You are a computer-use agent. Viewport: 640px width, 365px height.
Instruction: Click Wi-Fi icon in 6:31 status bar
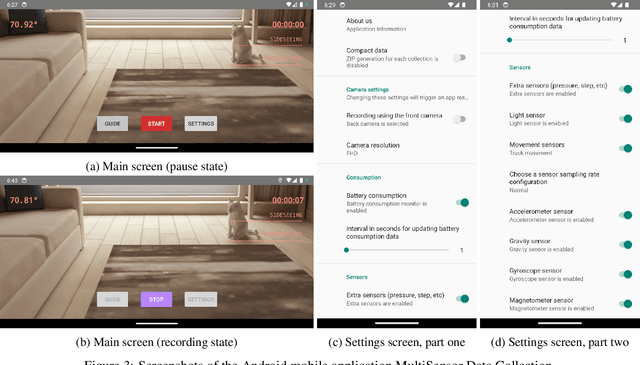pos(614,5)
